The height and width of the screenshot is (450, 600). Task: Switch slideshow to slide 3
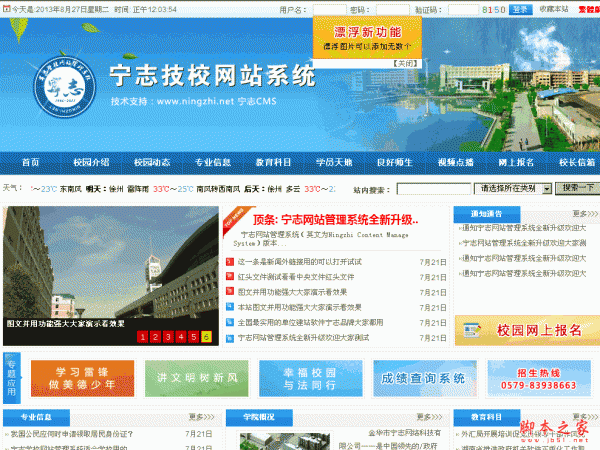(168, 337)
